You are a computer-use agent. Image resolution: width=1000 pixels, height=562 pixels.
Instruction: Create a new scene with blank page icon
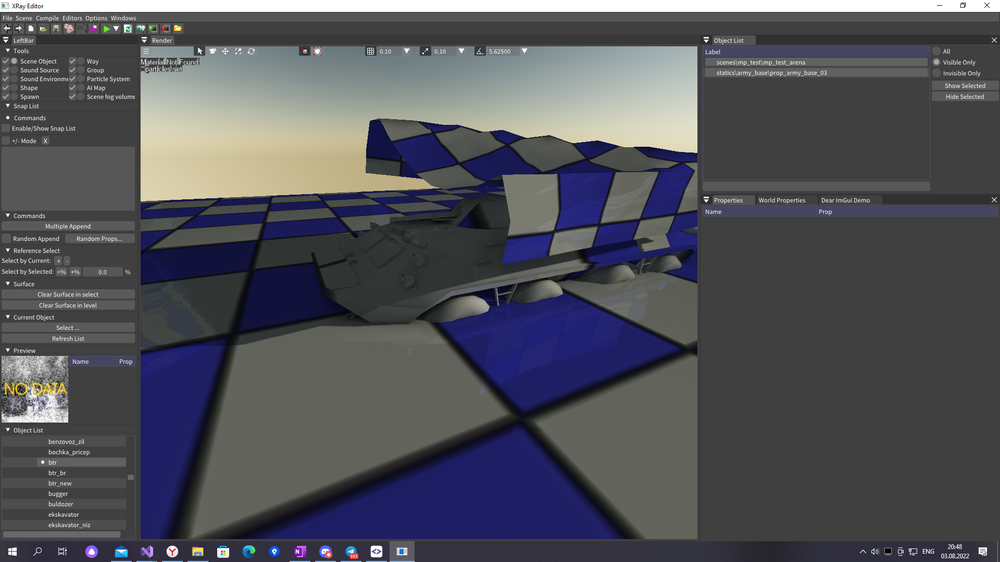coord(31,29)
